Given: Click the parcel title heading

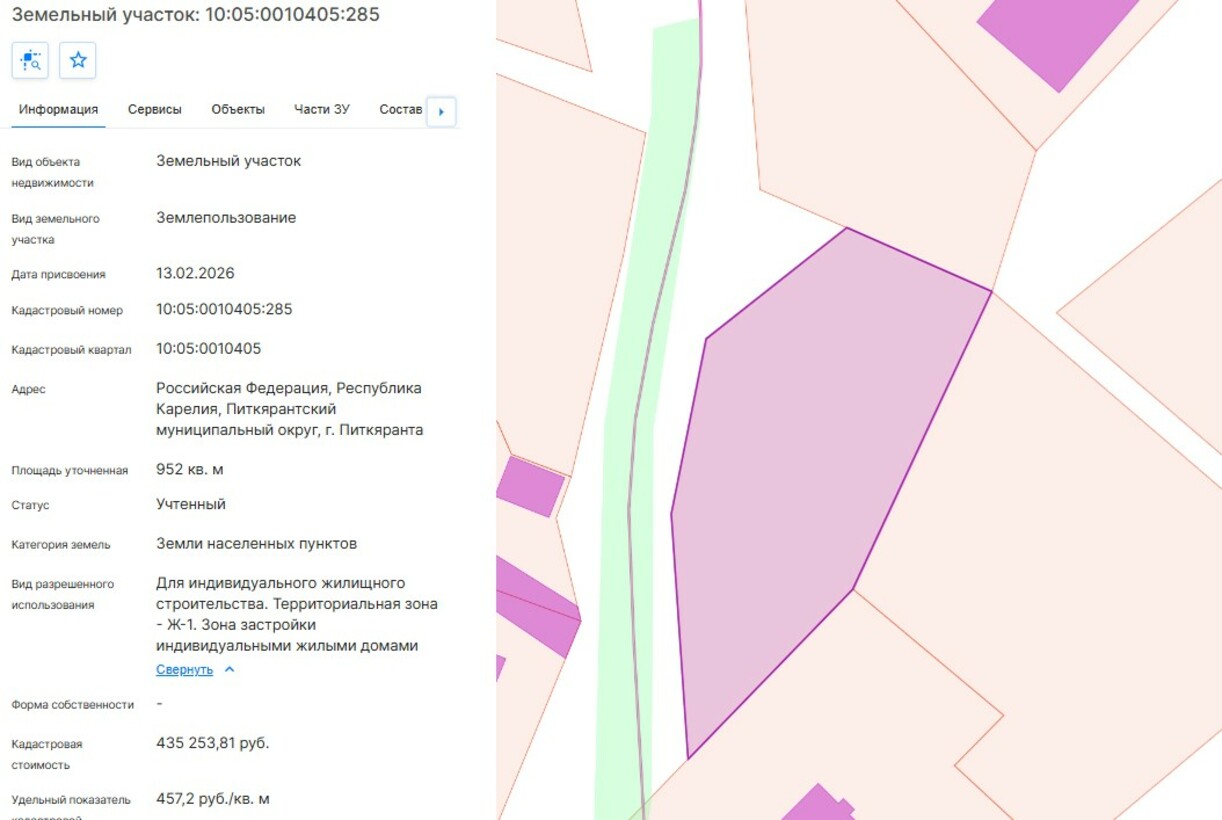Looking at the screenshot, I should click(x=195, y=15).
